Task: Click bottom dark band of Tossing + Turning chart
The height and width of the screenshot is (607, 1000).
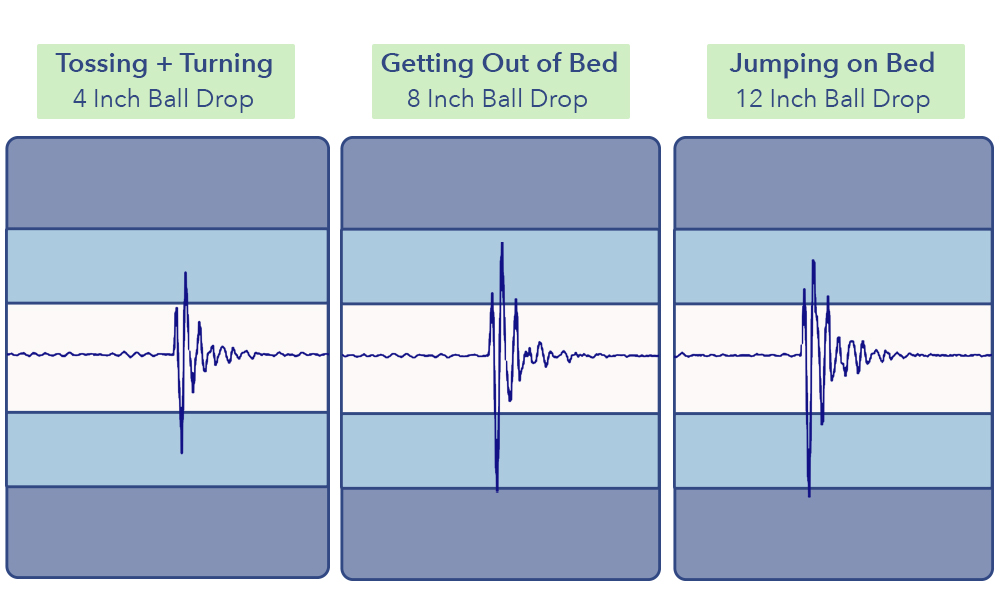Action: point(168,532)
